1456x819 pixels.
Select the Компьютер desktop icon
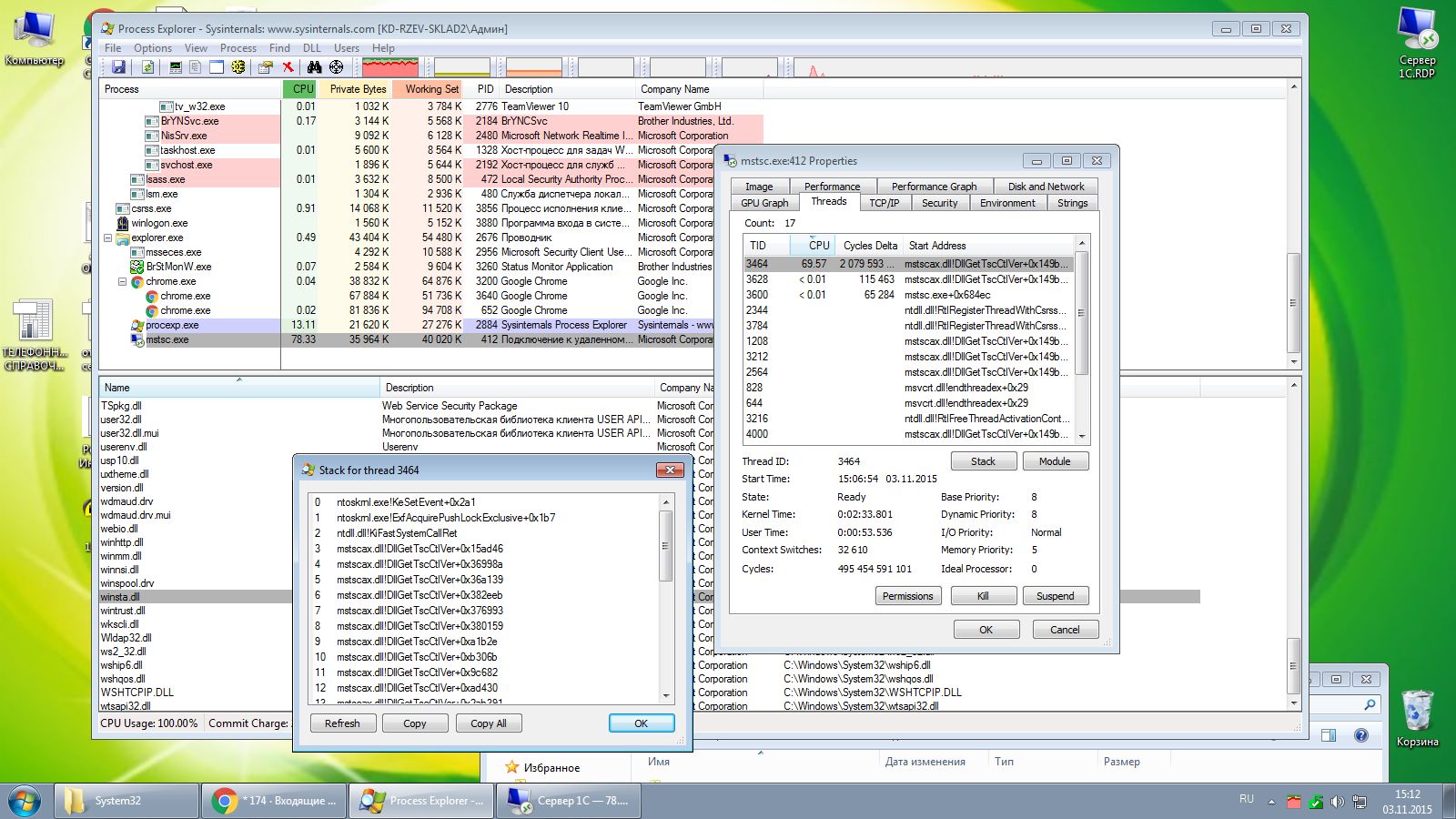click(34, 38)
